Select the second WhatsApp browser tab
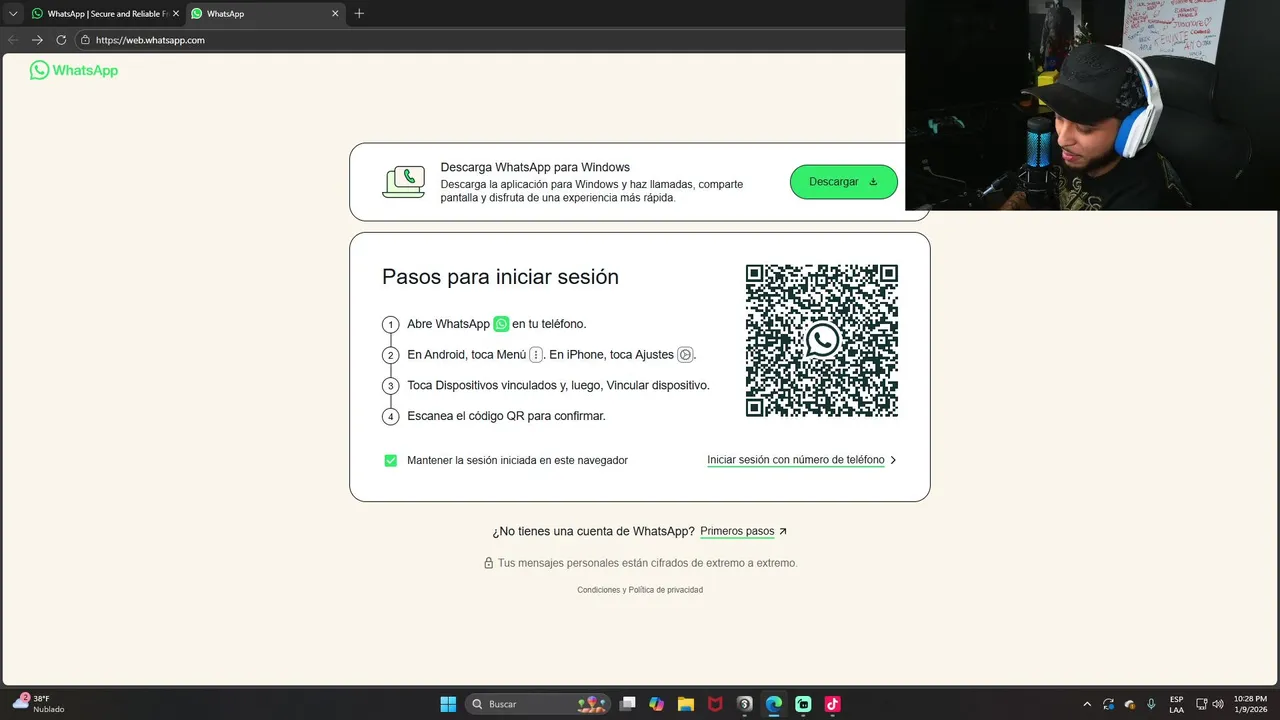Image resolution: width=1280 pixels, height=720 pixels. click(x=264, y=14)
